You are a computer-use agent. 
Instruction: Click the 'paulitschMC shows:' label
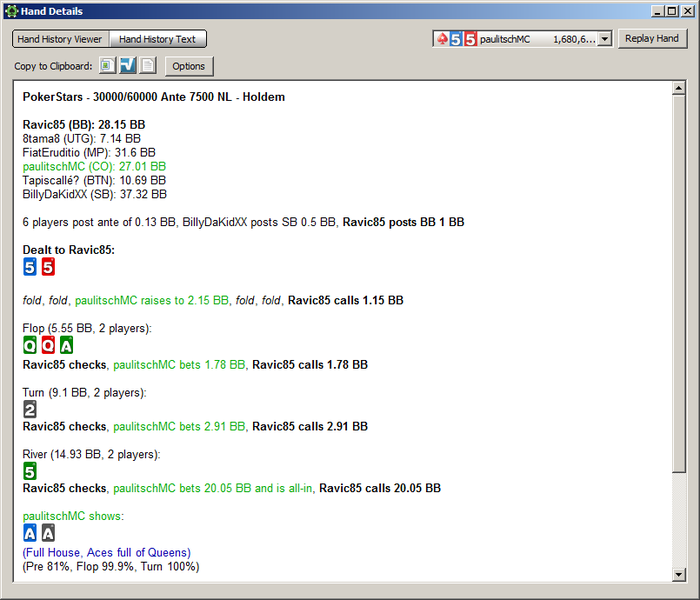tap(73, 516)
